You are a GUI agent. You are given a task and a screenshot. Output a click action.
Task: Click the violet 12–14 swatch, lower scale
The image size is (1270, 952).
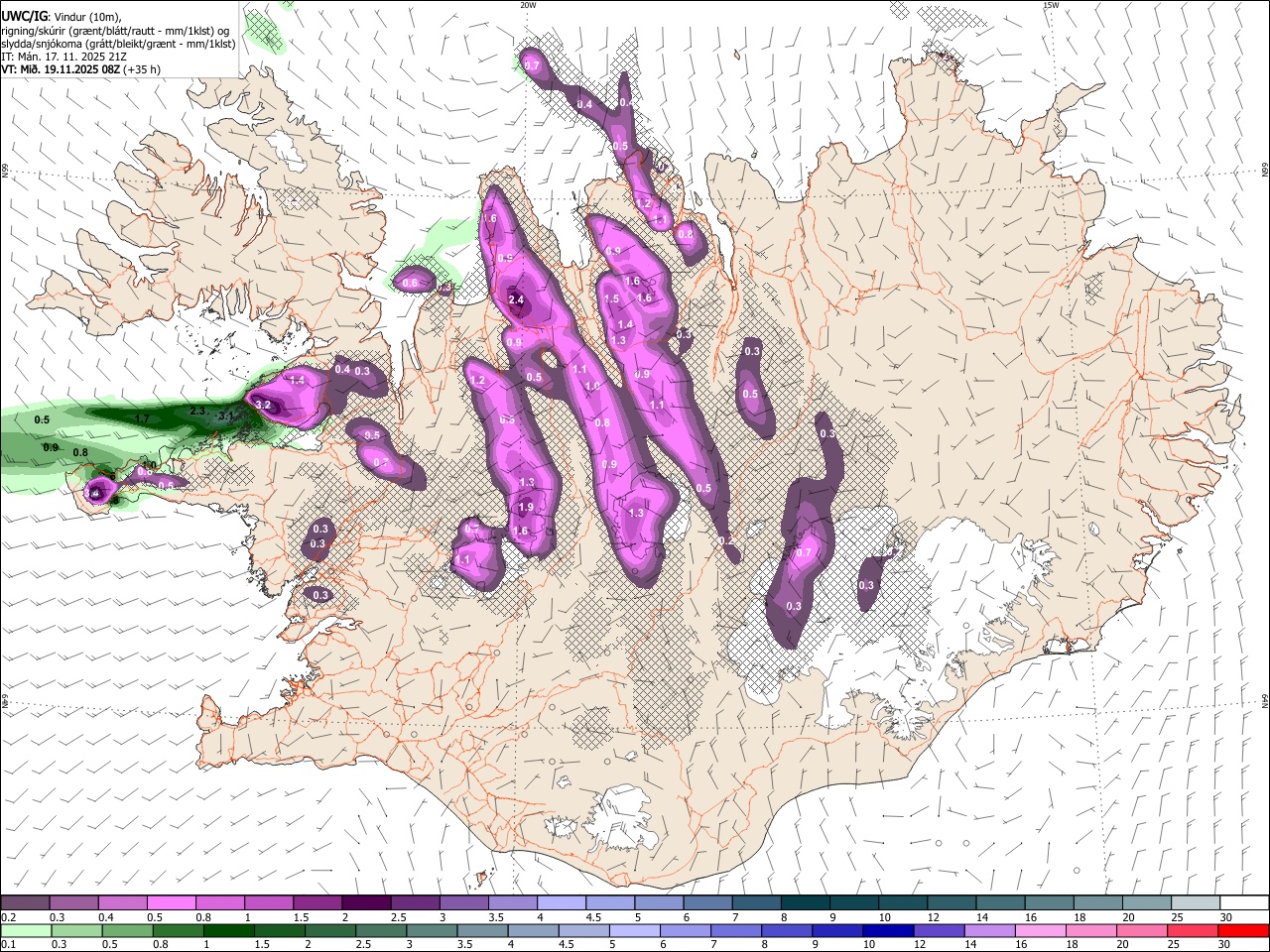tap(939, 930)
